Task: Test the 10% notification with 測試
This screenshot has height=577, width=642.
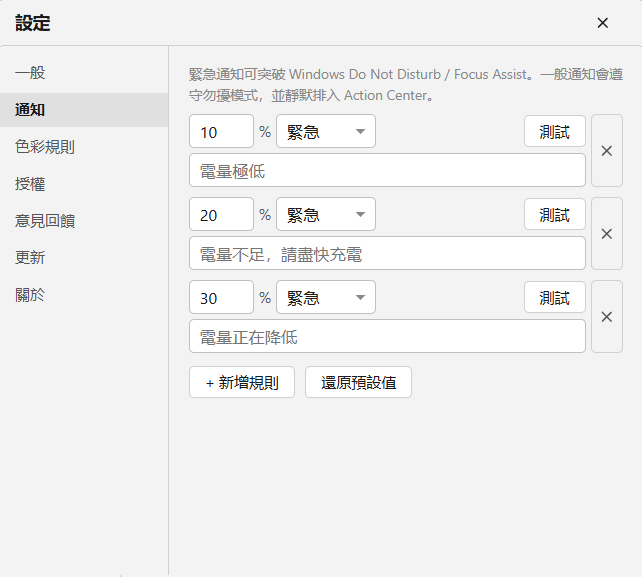Action: 555,131
